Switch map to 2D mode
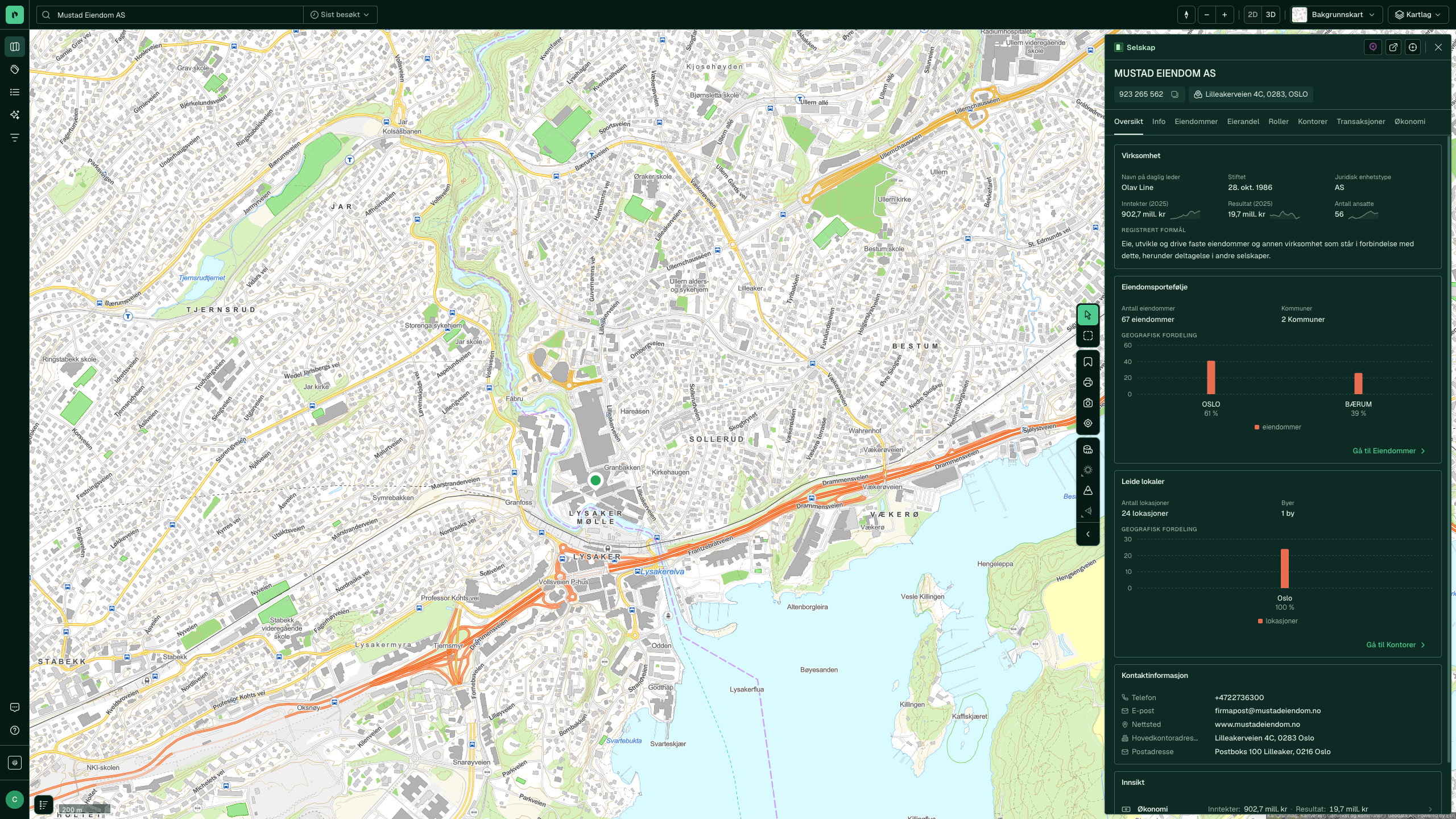This screenshot has width=1456, height=819. click(1252, 15)
